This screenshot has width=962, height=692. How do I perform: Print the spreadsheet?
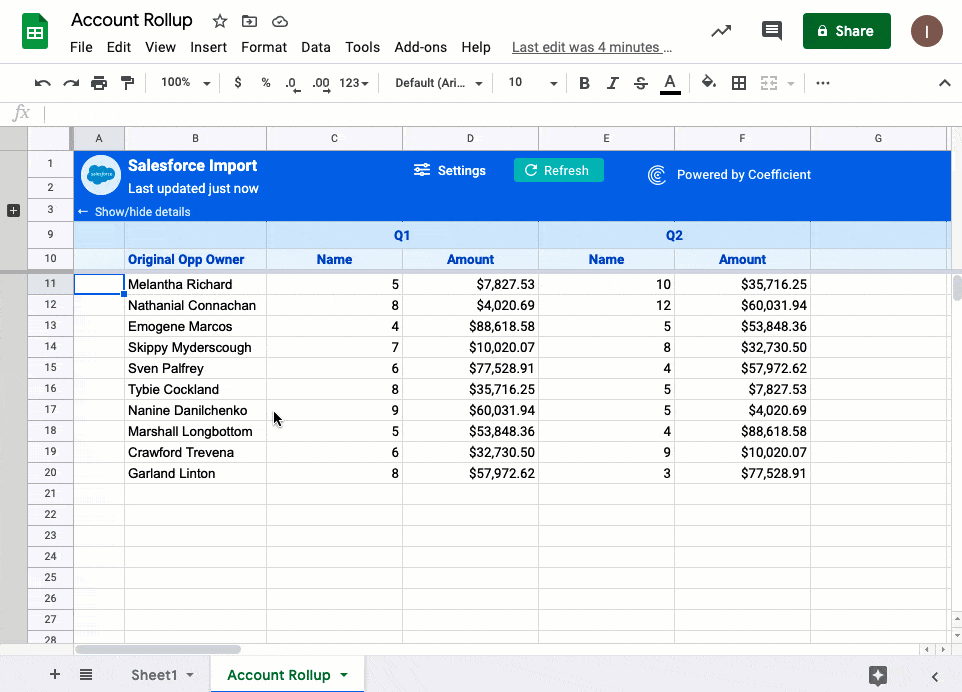click(x=99, y=83)
